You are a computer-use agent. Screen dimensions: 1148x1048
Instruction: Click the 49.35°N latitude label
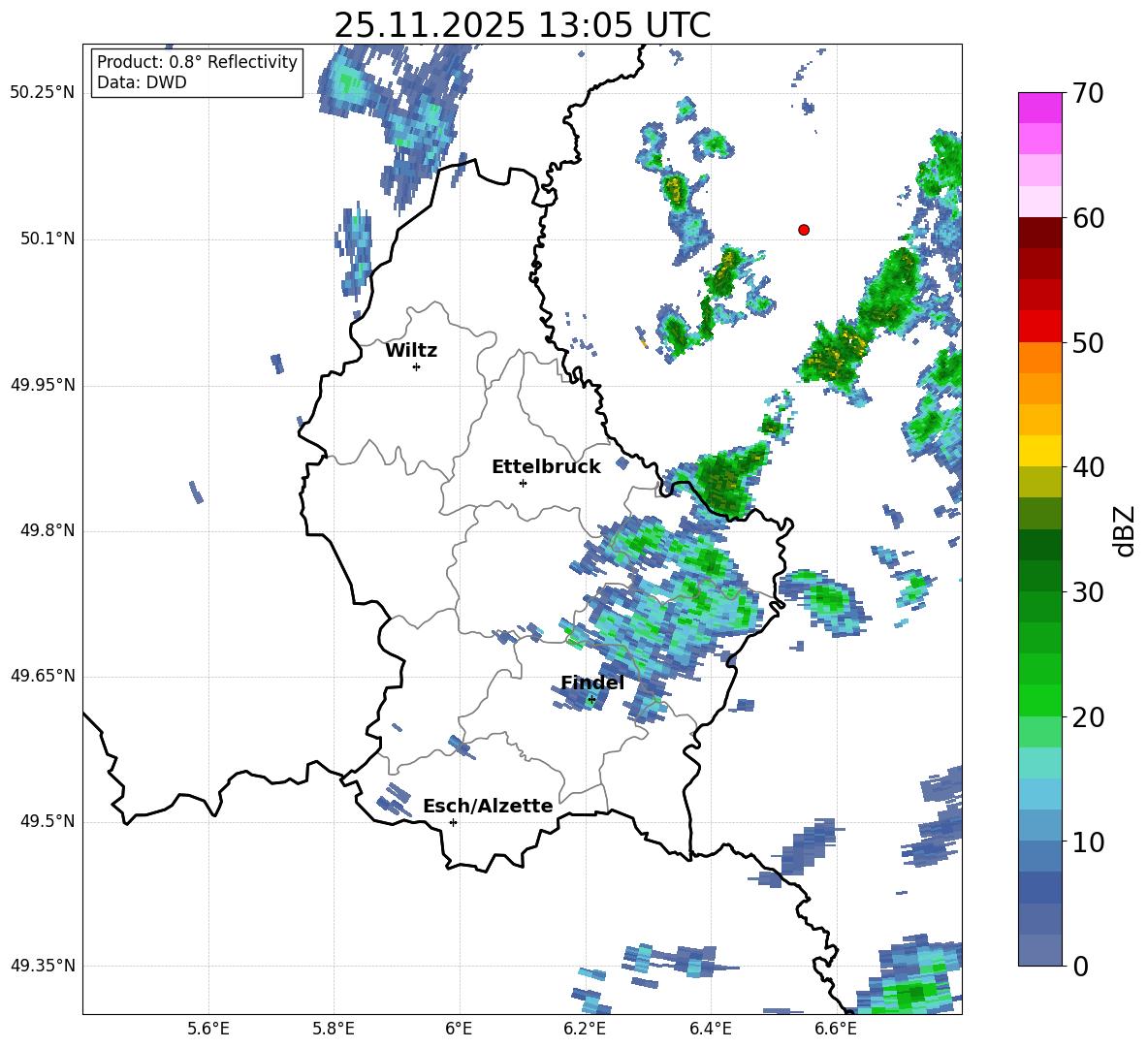[x=43, y=966]
